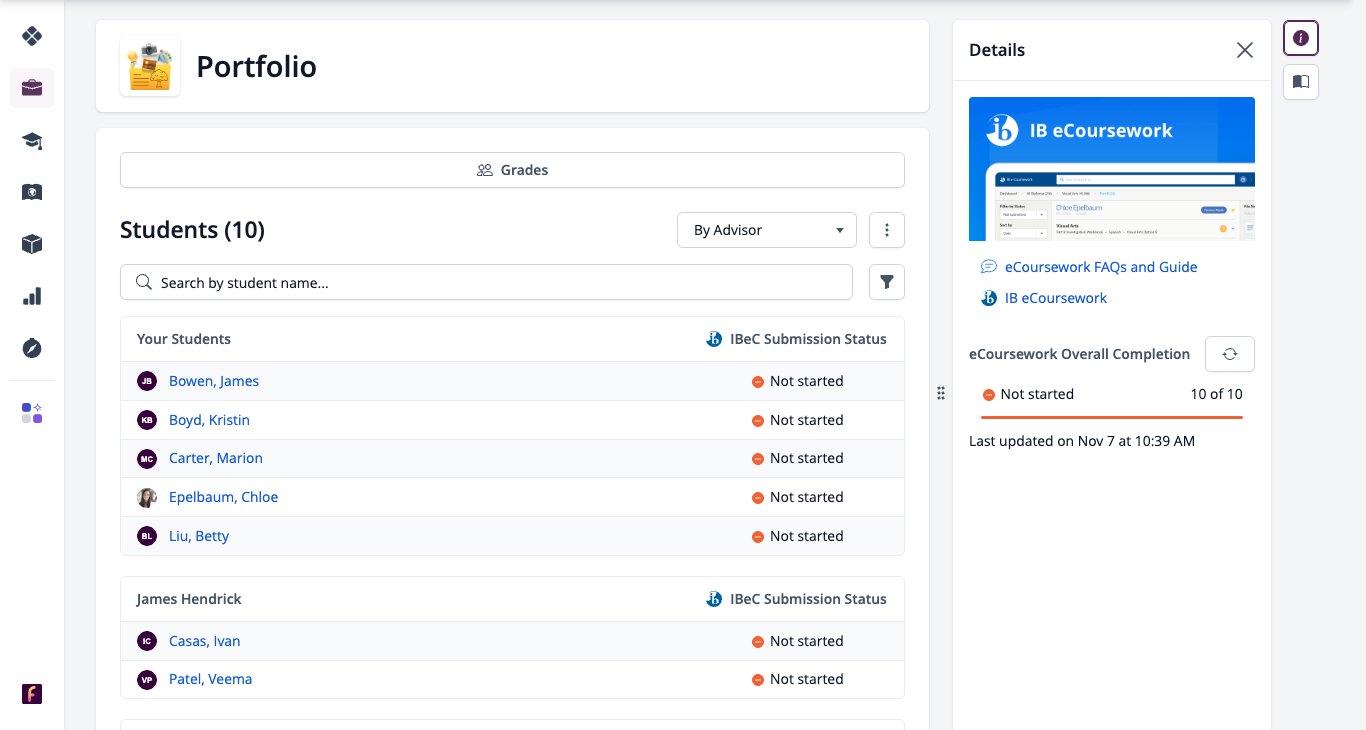Screen dimensions: 1366x730
Task: Open student Bowen, James
Action: click(214, 381)
